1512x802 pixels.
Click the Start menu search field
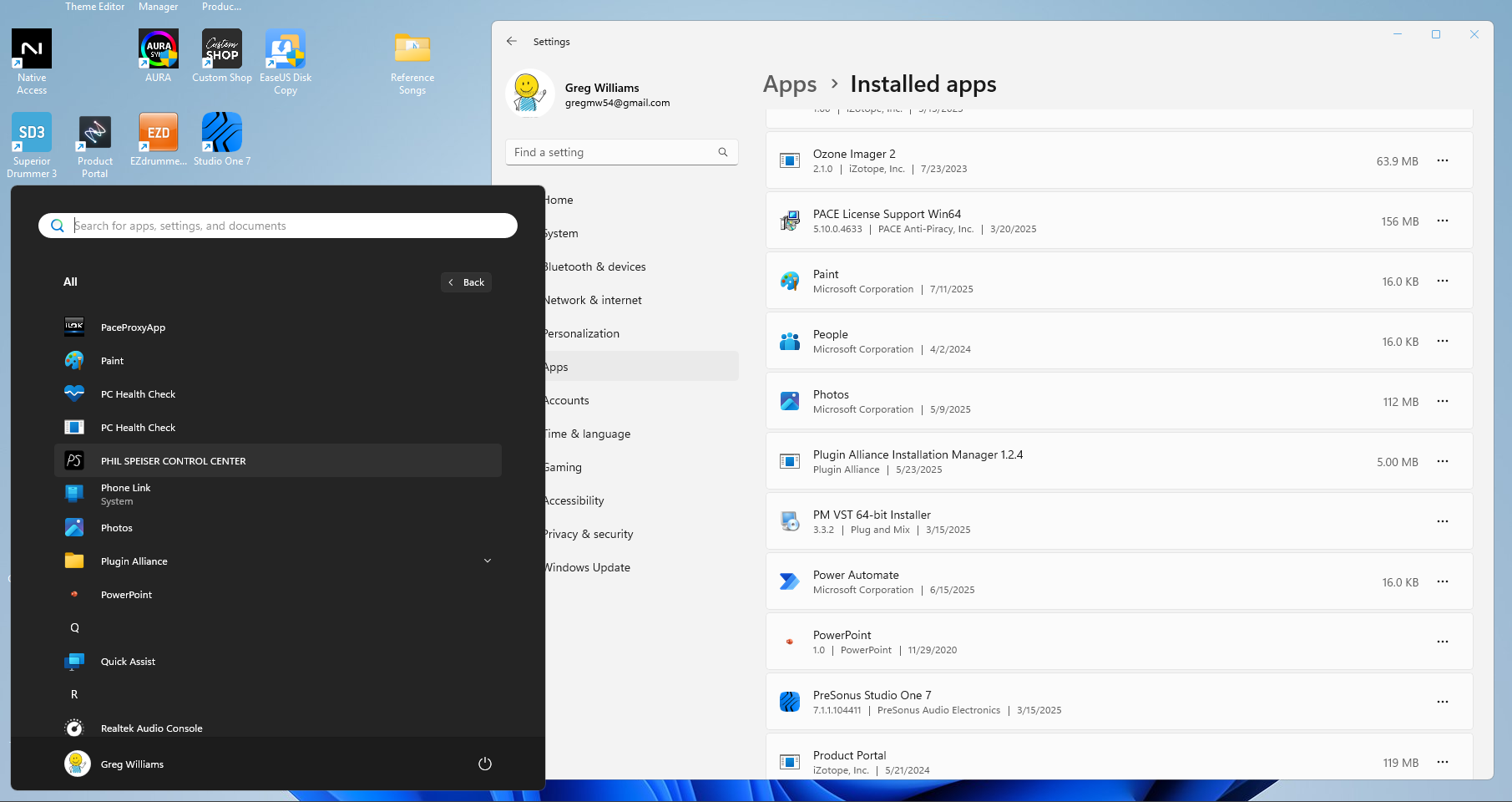click(x=278, y=226)
